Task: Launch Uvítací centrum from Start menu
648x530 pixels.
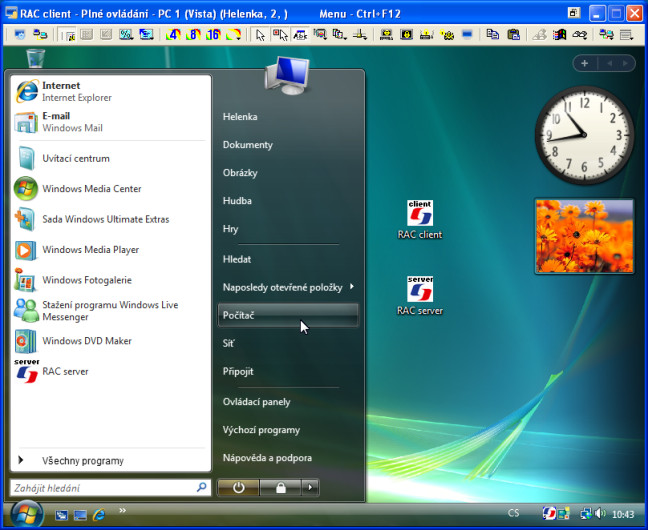Action: point(110,158)
